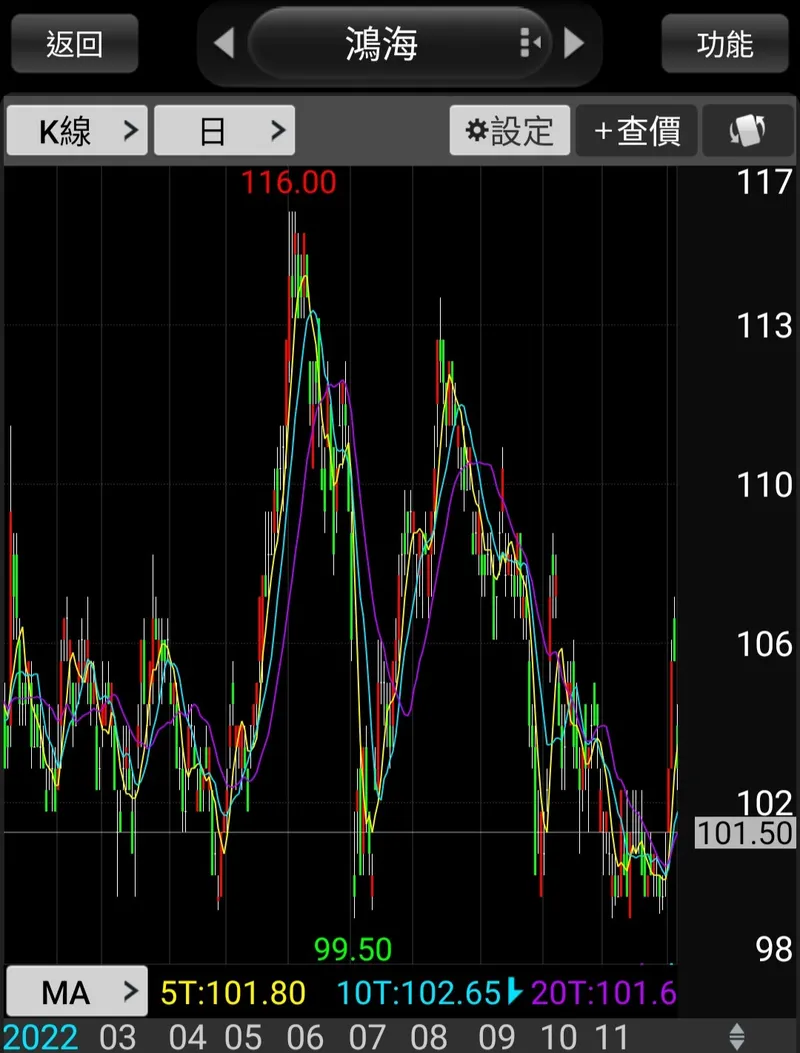Rotate the chart with the rotate-screen icon
The width and height of the screenshot is (800, 1053).
pos(748,130)
